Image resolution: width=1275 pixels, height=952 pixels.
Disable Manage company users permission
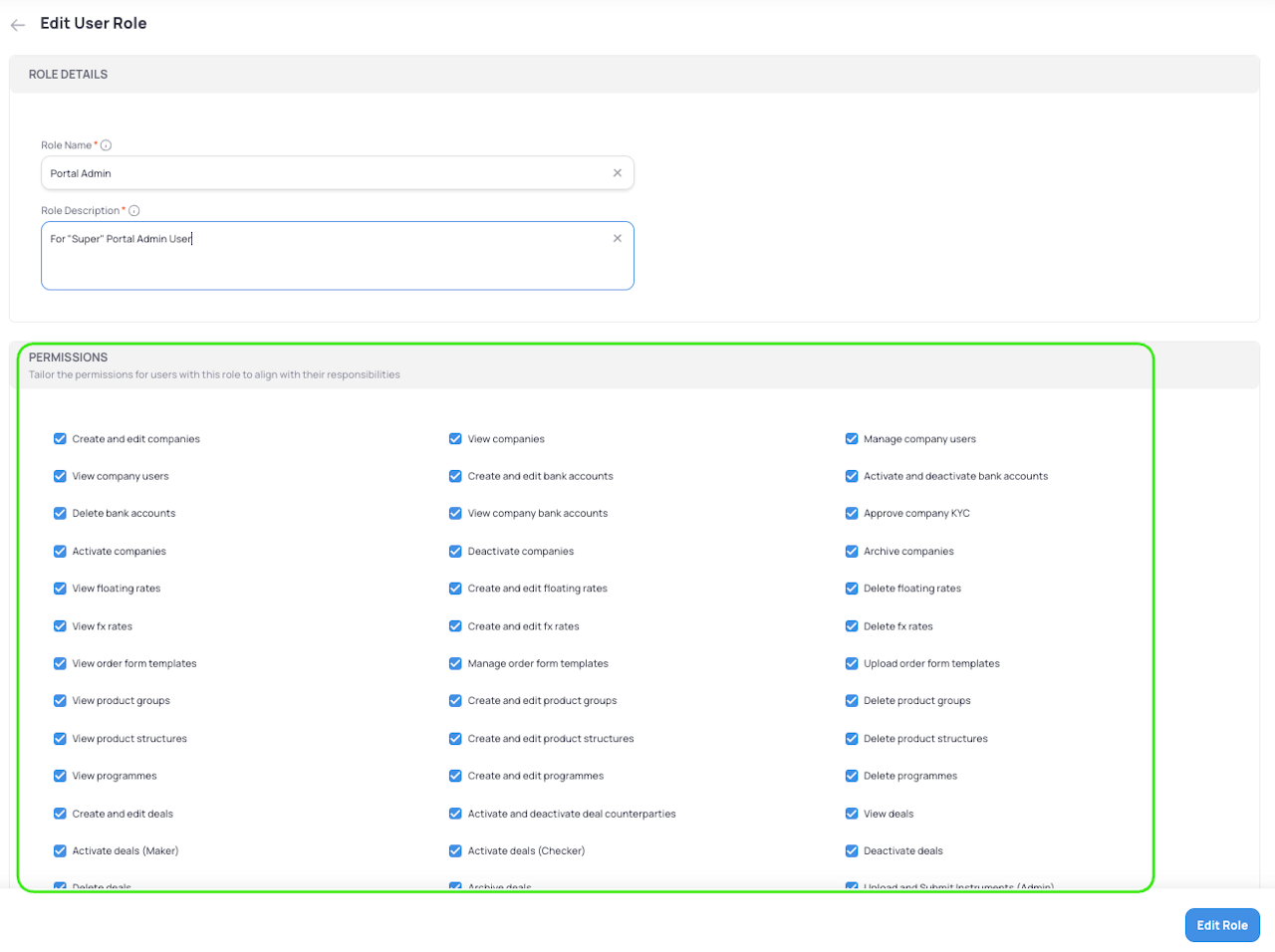[852, 439]
